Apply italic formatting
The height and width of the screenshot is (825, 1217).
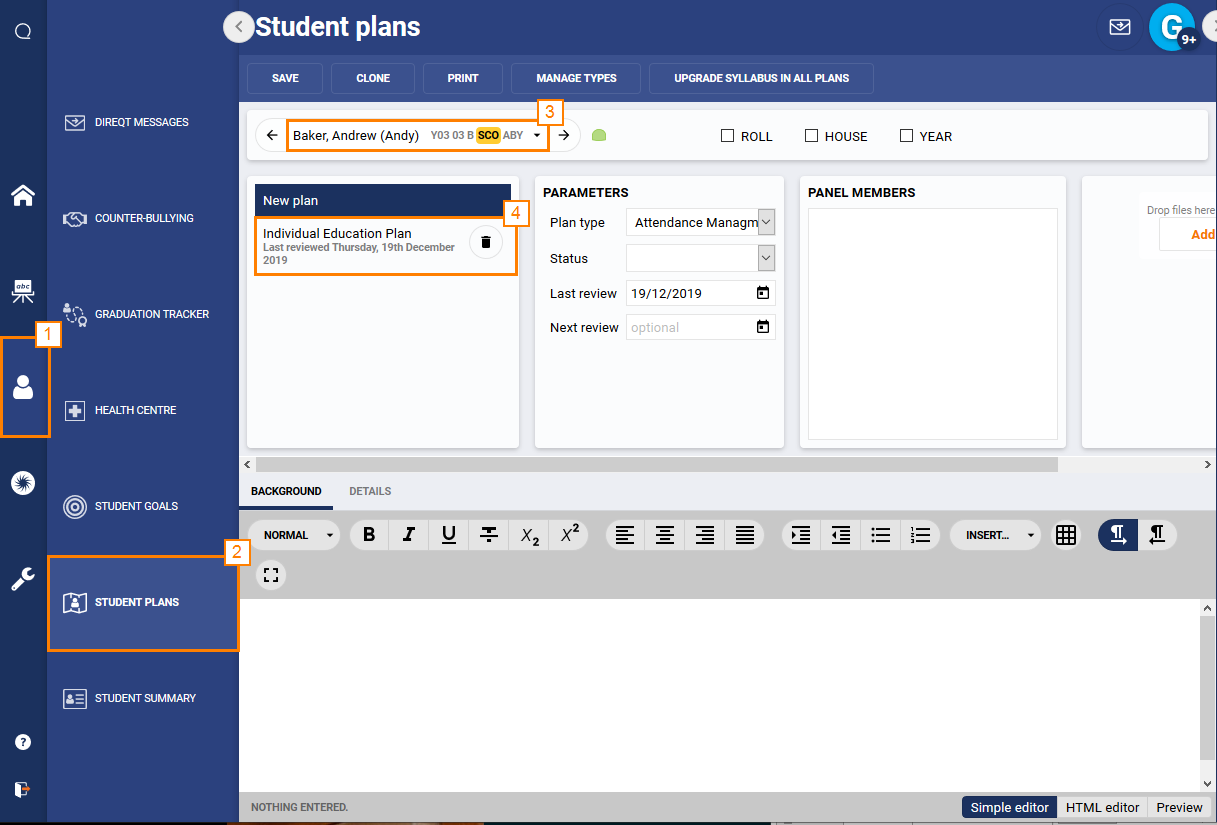coord(408,535)
